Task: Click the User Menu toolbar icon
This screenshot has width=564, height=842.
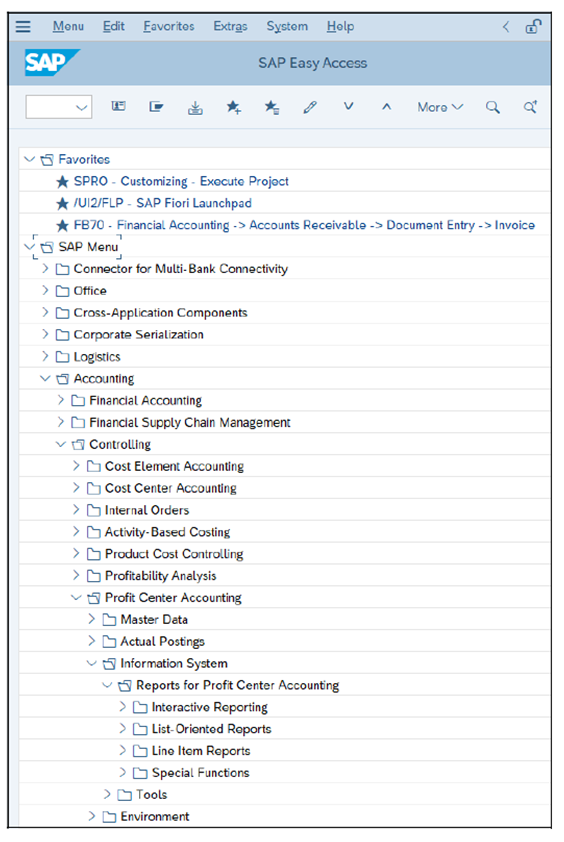Action: coord(118,106)
